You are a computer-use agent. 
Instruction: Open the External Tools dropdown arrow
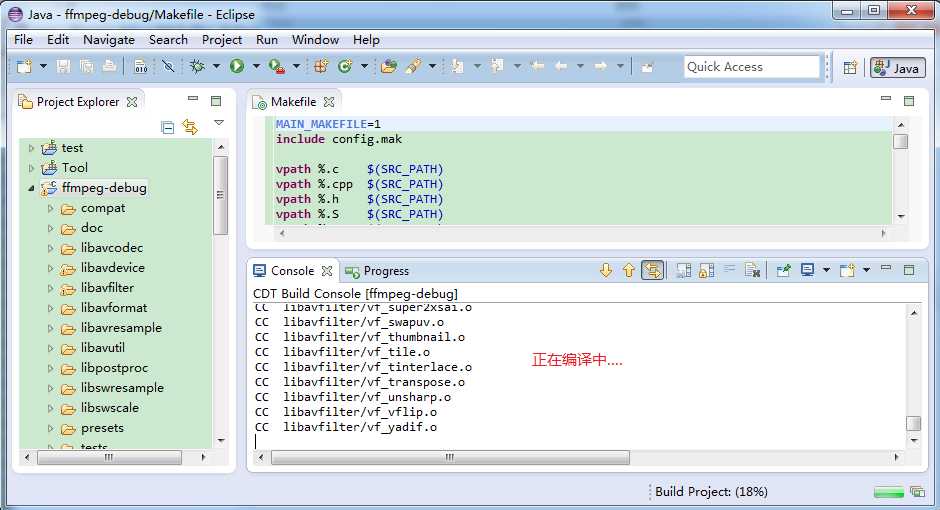tap(296, 67)
